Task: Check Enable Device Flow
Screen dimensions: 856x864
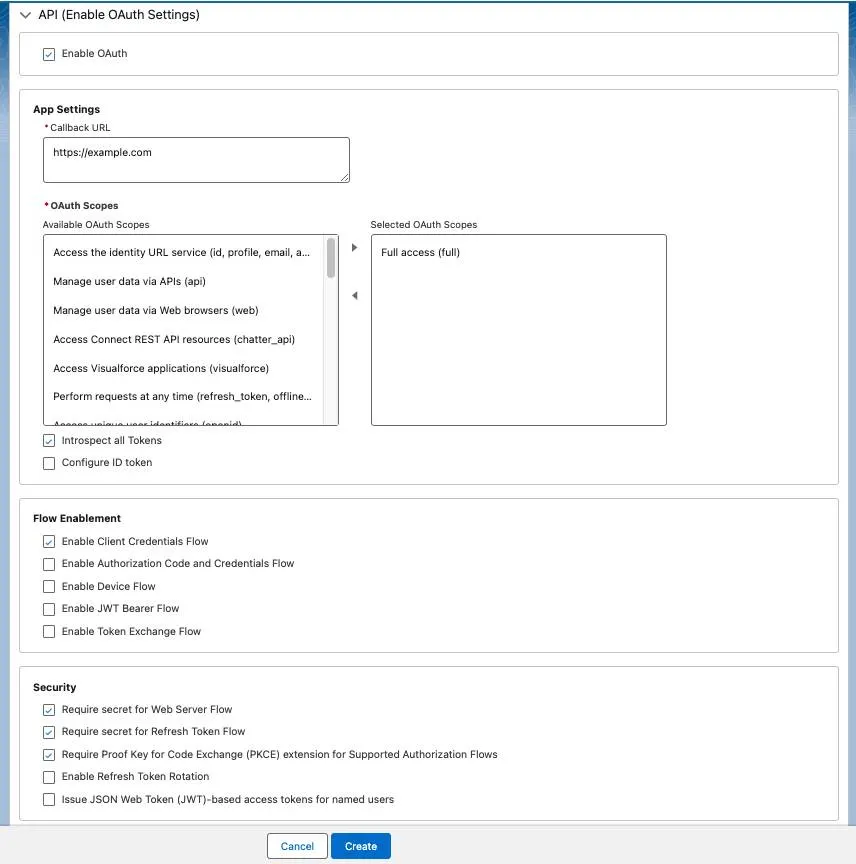Action: coord(49,586)
